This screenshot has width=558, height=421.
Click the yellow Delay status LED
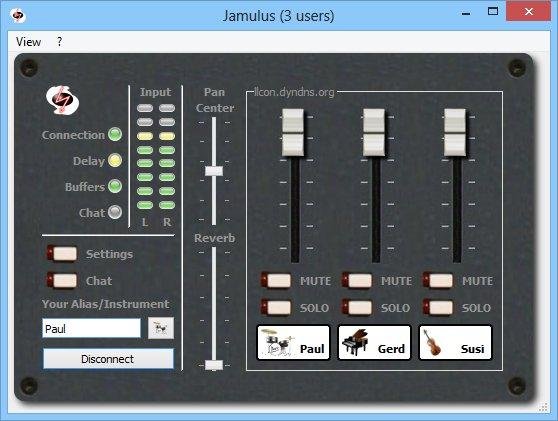[115, 160]
